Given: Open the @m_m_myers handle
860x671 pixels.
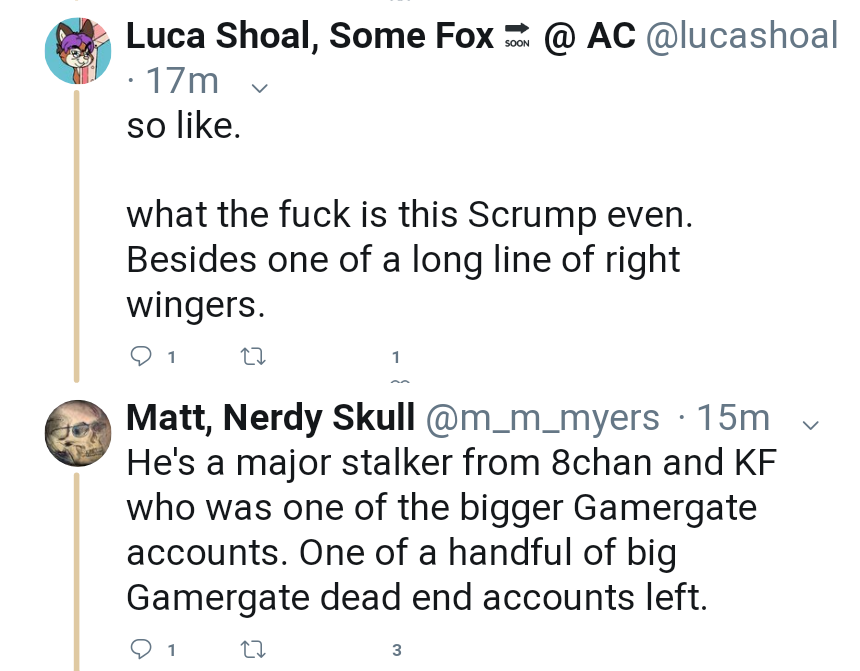Looking at the screenshot, I should (x=542, y=418).
